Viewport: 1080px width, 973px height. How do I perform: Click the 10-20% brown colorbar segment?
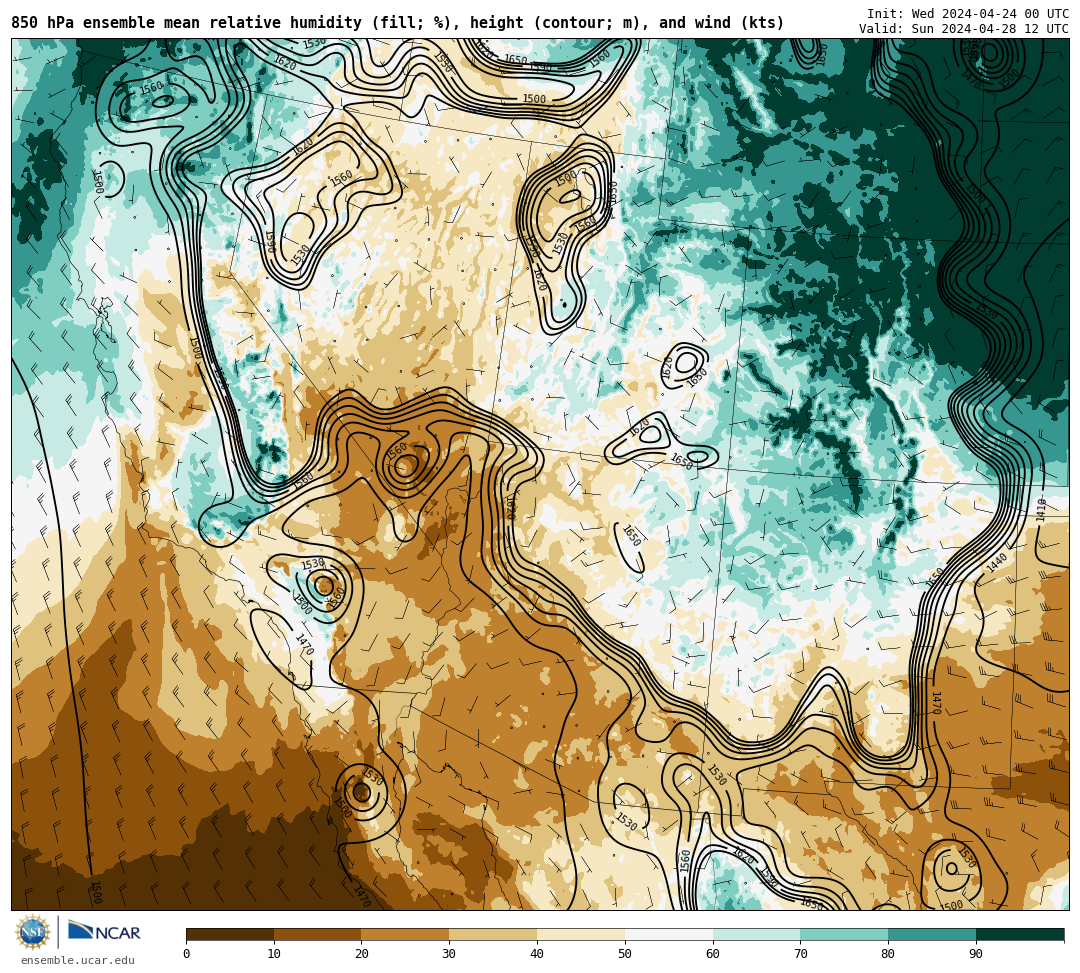[x=318, y=934]
